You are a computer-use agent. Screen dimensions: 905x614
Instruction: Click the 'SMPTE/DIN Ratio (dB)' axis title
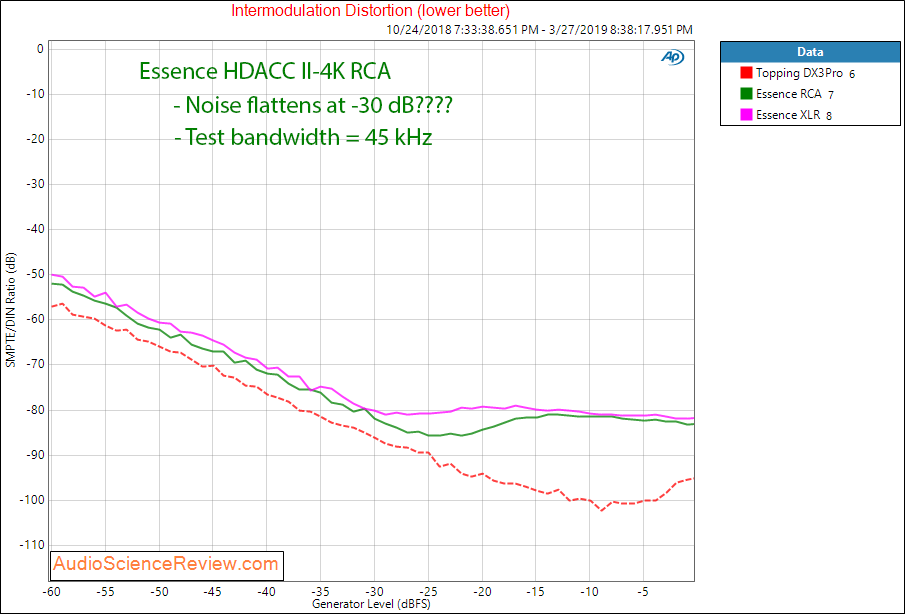click(10, 309)
